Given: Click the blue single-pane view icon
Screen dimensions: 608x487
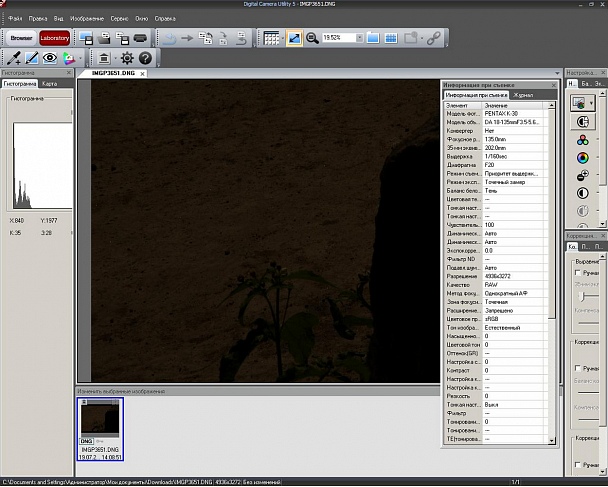Looking at the screenshot, I should (373, 38).
